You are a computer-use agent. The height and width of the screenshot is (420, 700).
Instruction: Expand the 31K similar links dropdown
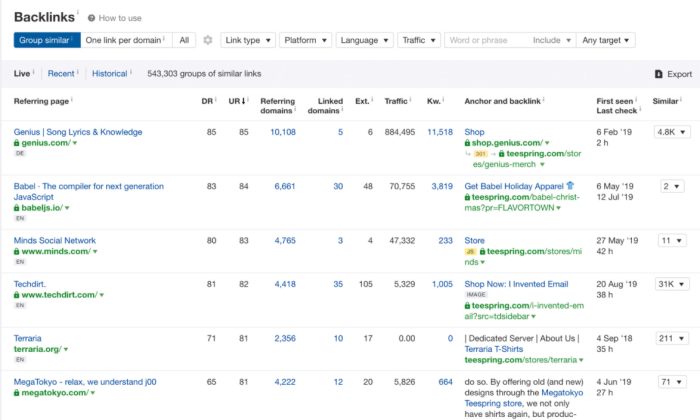pos(671,284)
